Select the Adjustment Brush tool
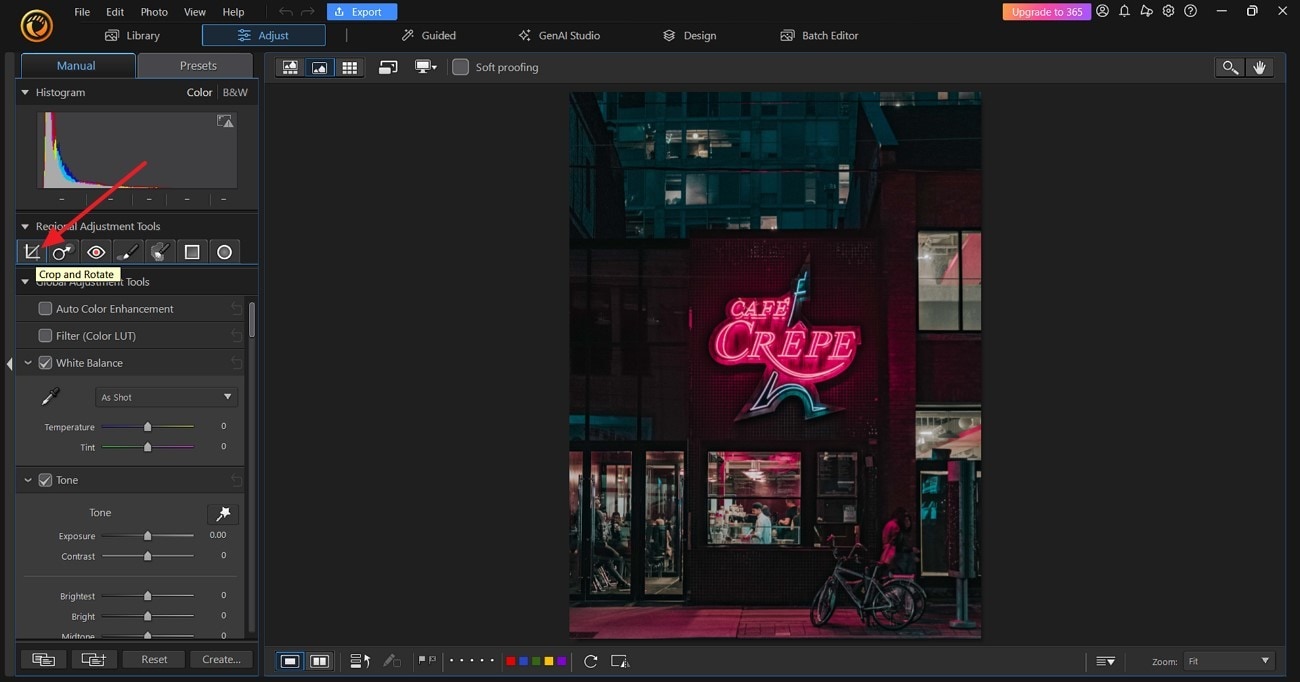 [x=128, y=252]
